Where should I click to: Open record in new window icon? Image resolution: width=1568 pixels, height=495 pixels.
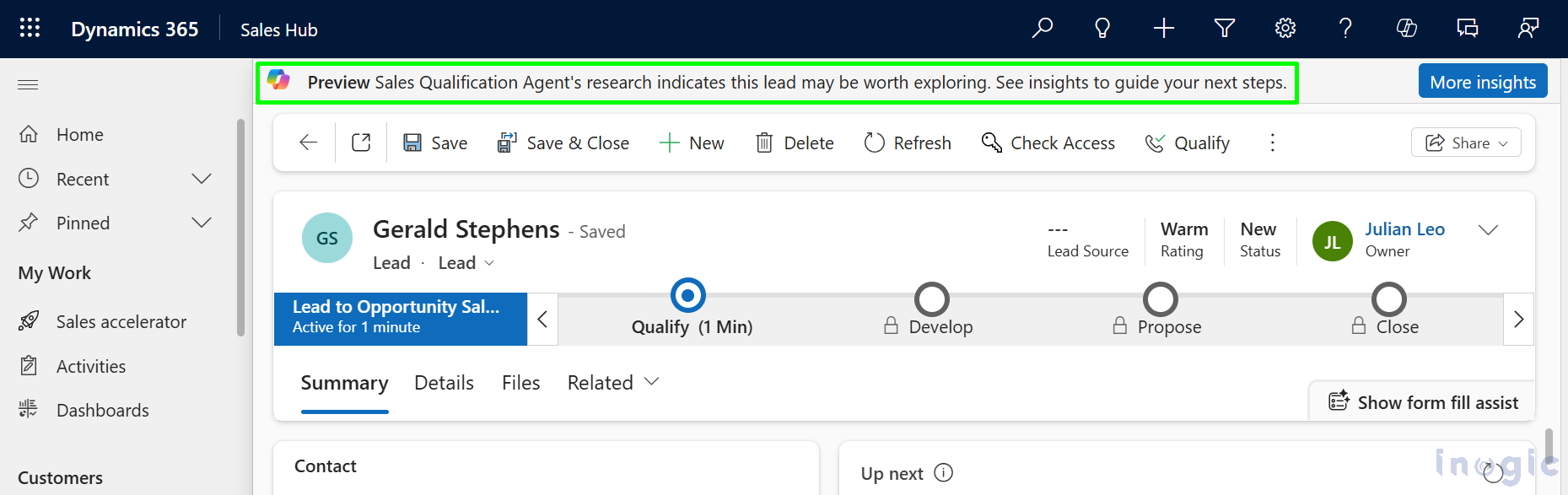pos(361,143)
